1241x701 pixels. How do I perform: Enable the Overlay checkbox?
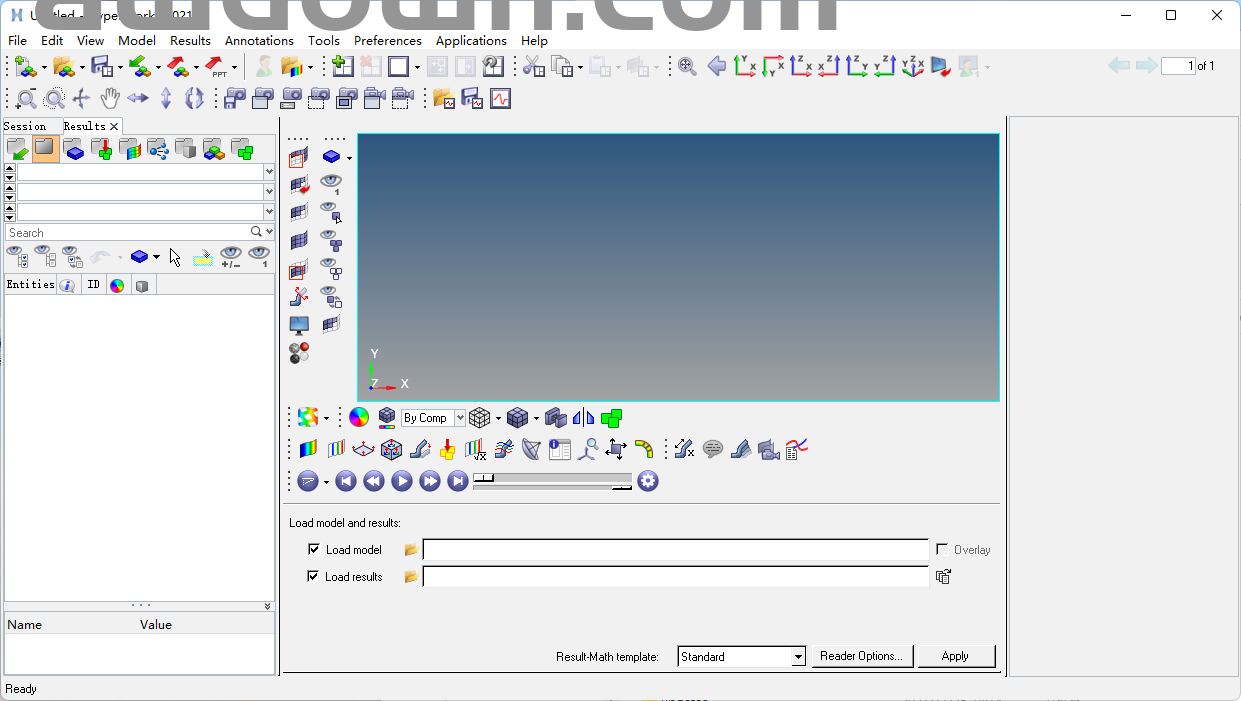click(x=942, y=550)
